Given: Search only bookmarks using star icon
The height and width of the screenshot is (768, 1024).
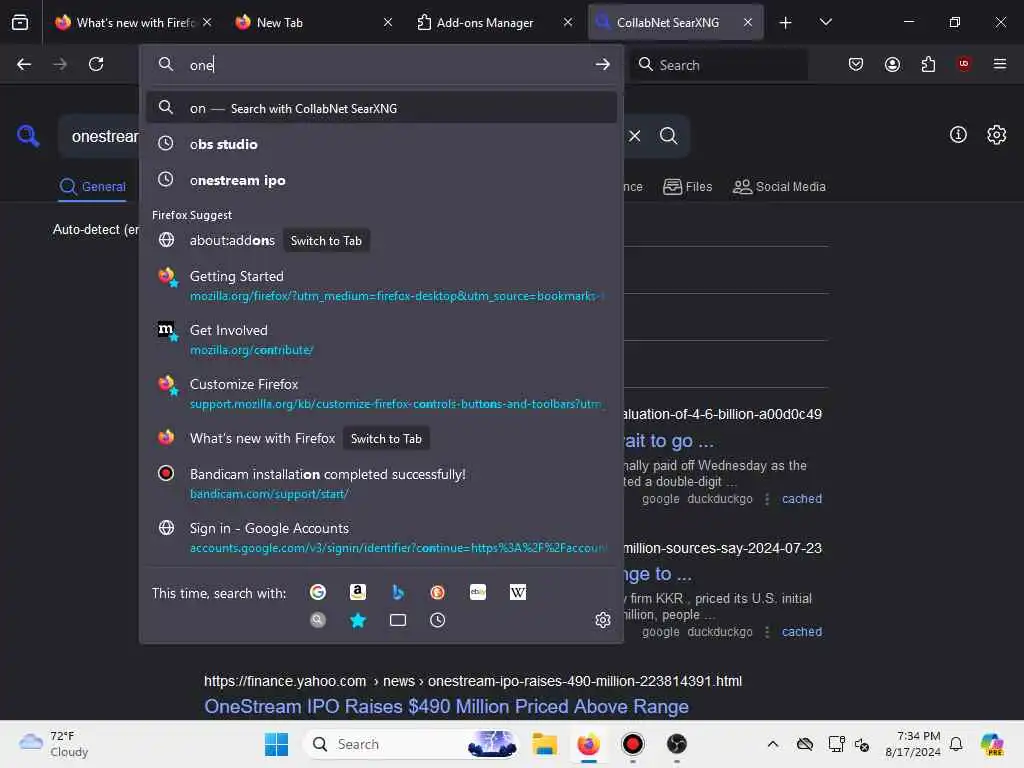Looking at the screenshot, I should point(358,620).
